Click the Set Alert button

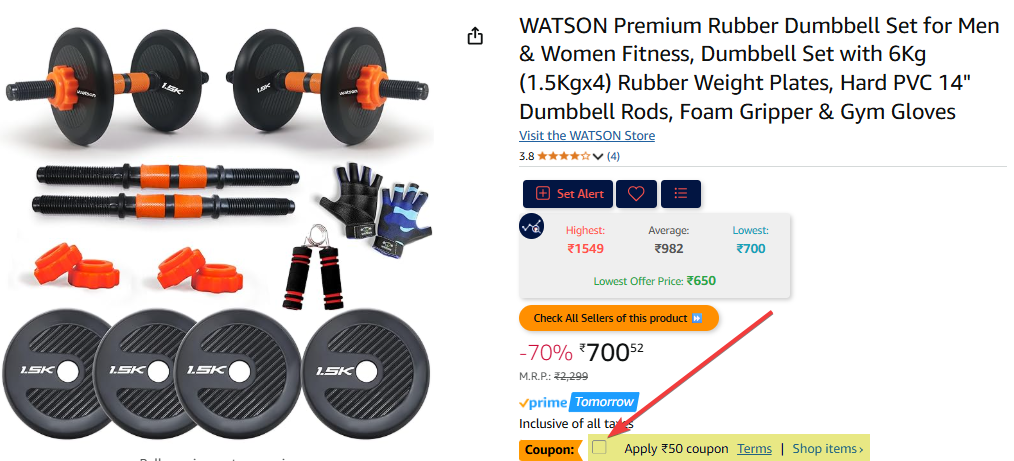(568, 194)
